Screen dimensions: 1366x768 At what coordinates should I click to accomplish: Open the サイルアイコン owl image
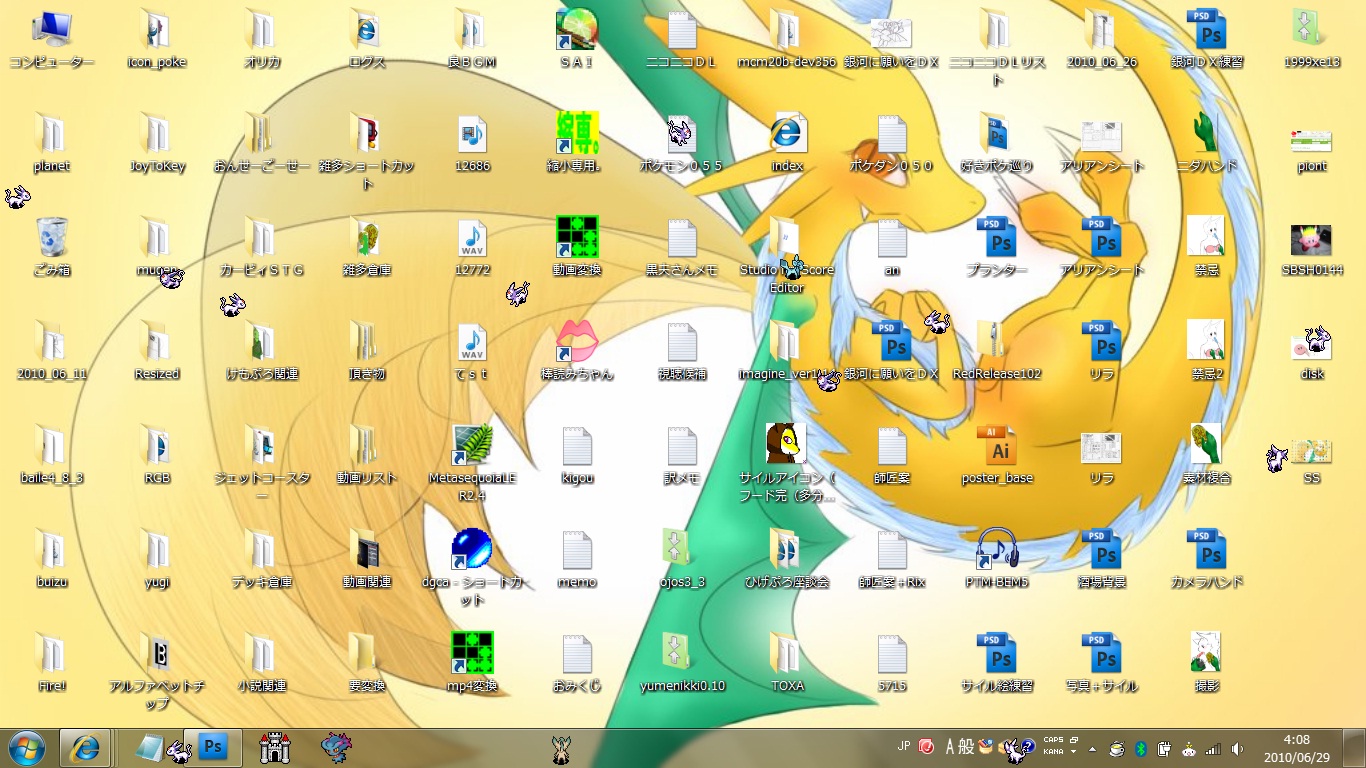pyautogui.click(x=787, y=464)
